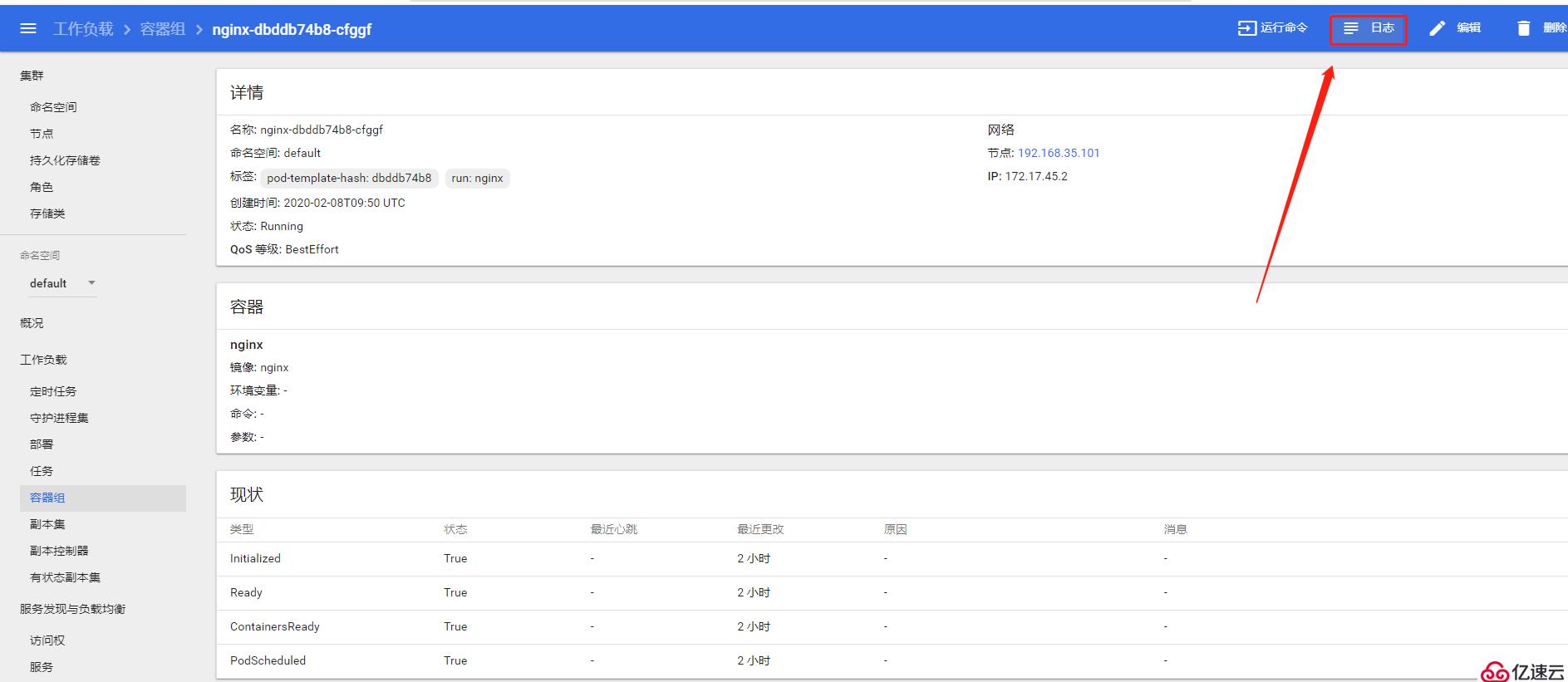Click 原因 column header
The height and width of the screenshot is (682, 1568).
896,529
